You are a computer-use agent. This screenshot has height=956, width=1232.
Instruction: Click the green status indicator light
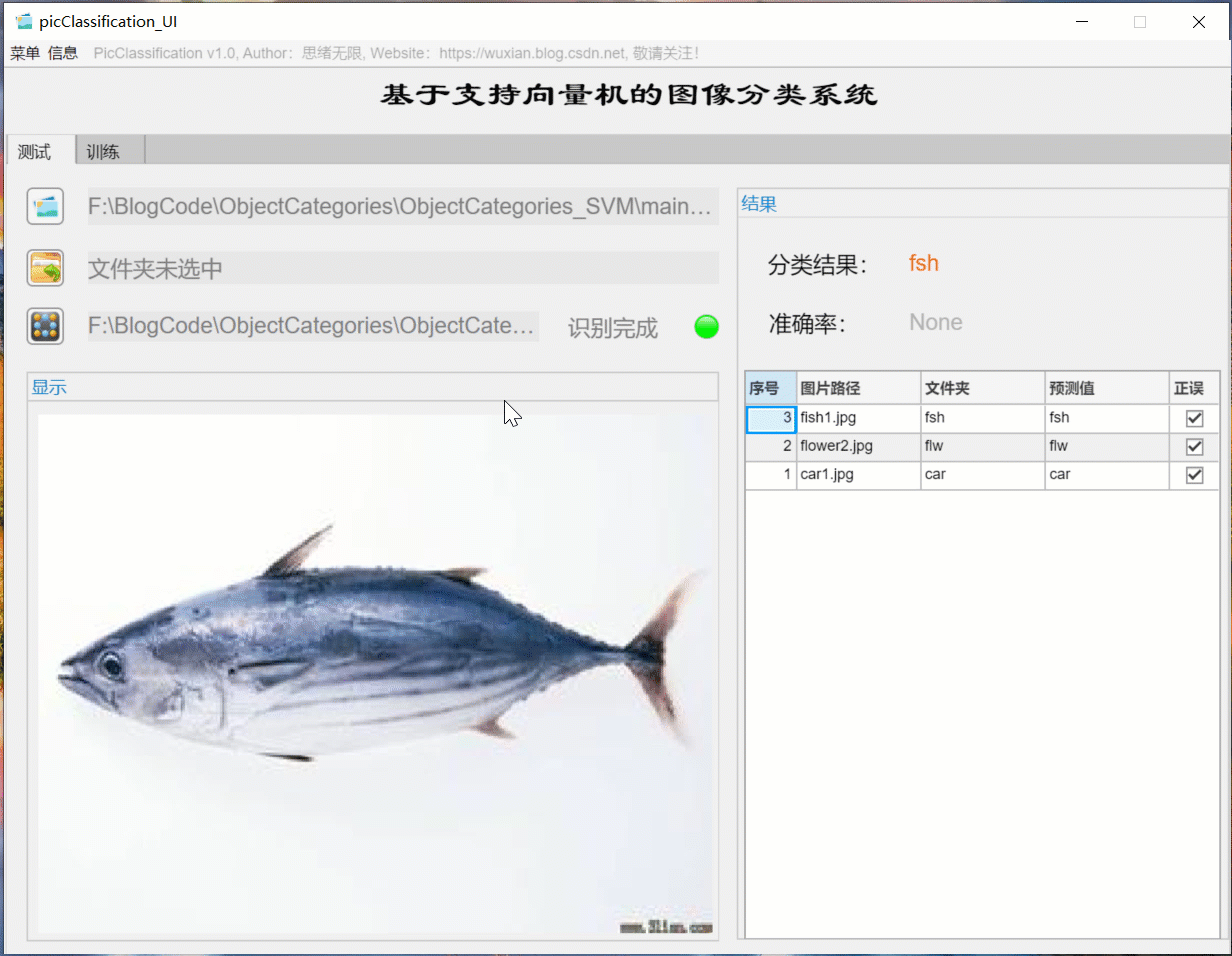pos(706,327)
